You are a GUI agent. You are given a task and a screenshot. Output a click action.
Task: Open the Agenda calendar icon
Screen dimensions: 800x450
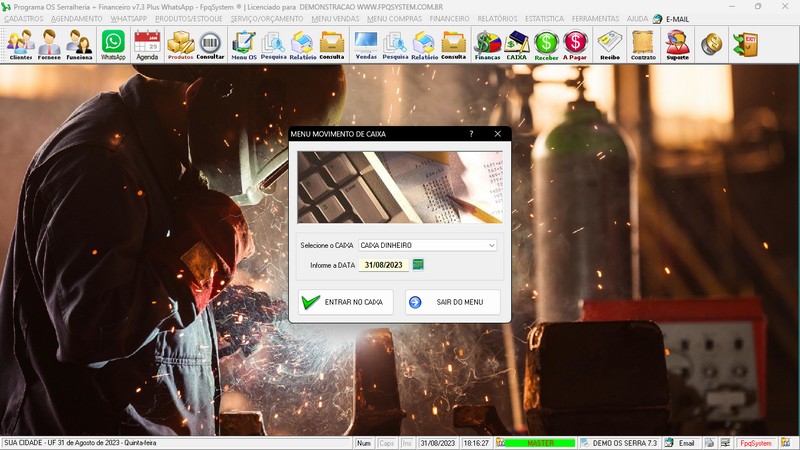tap(147, 45)
